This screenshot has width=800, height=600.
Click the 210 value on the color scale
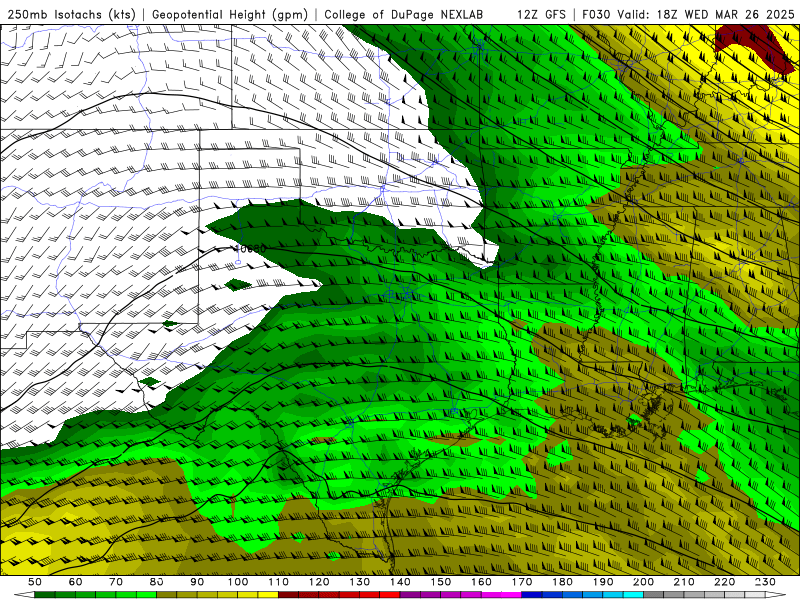coord(684,582)
